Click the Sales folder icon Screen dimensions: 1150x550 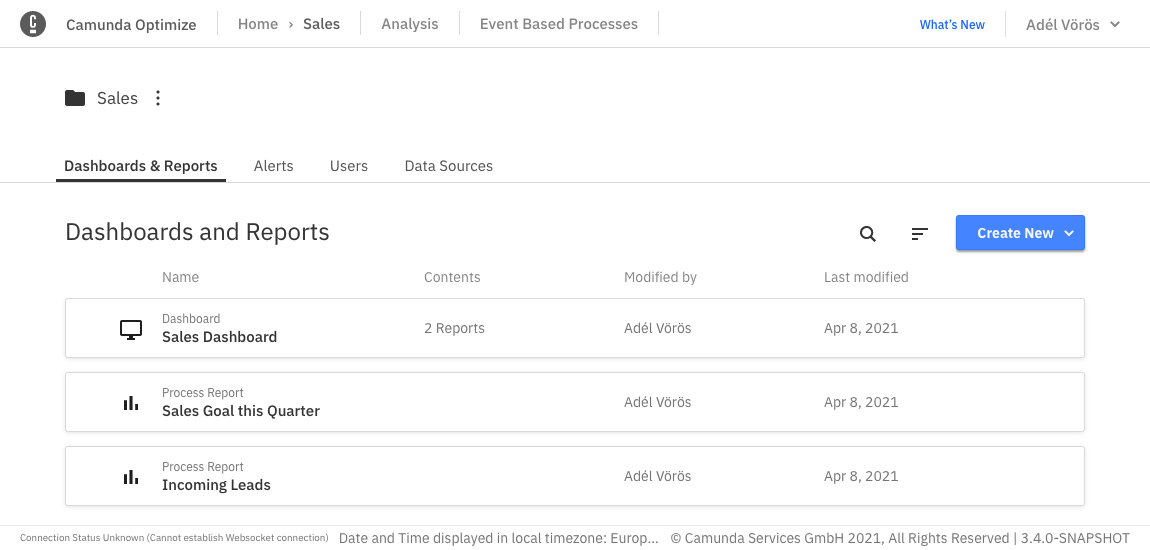(x=75, y=98)
